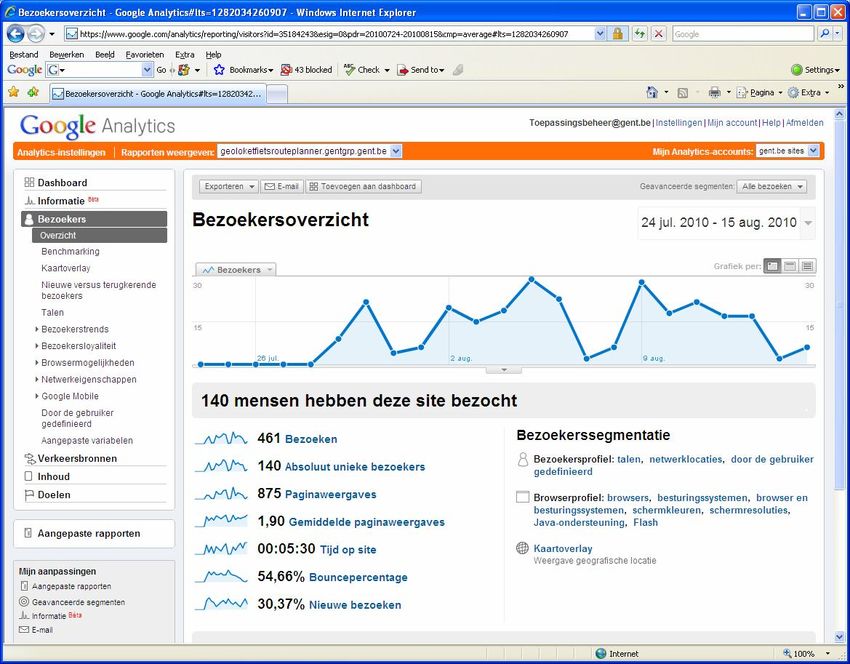This screenshot has width=850, height=664.
Task: Open the Favorieten menu
Action: tap(145, 55)
